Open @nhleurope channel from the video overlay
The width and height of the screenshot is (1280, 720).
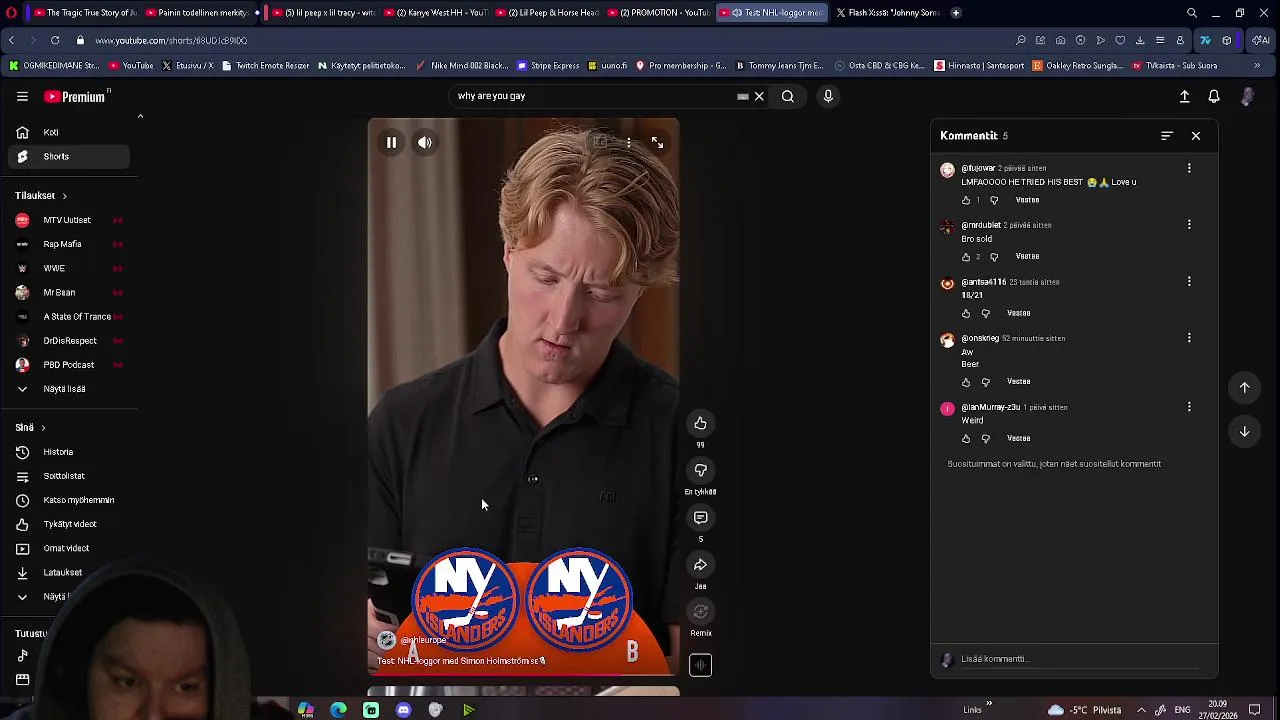[x=423, y=640]
